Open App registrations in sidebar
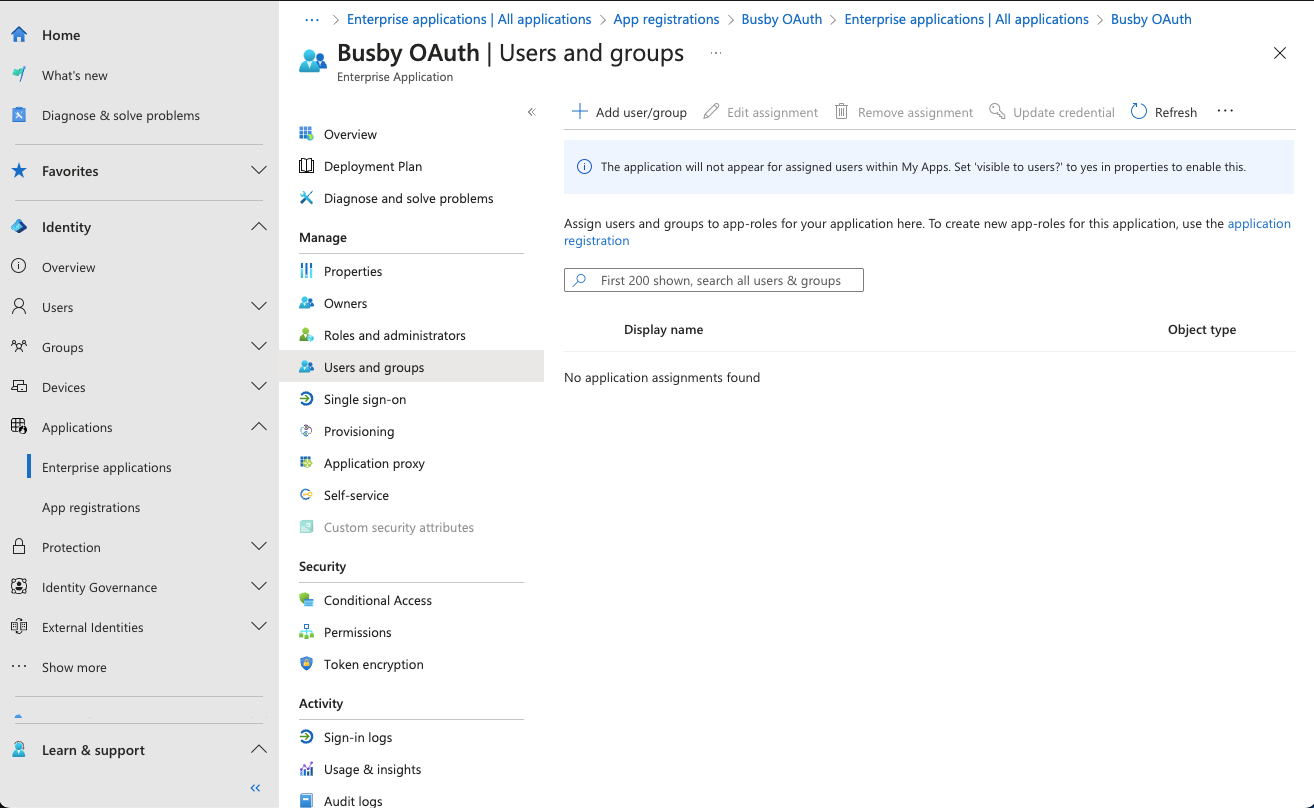The image size is (1314, 808). pyautogui.click(x=91, y=507)
